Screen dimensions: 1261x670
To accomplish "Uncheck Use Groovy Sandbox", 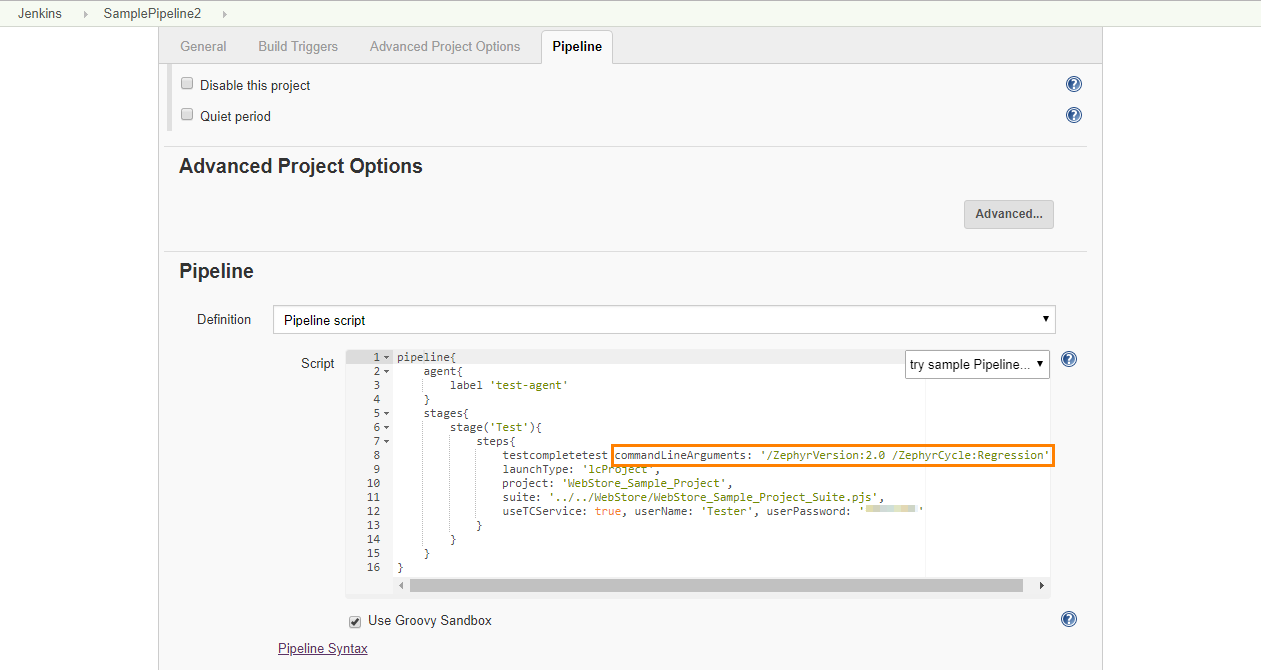I will pos(354,621).
